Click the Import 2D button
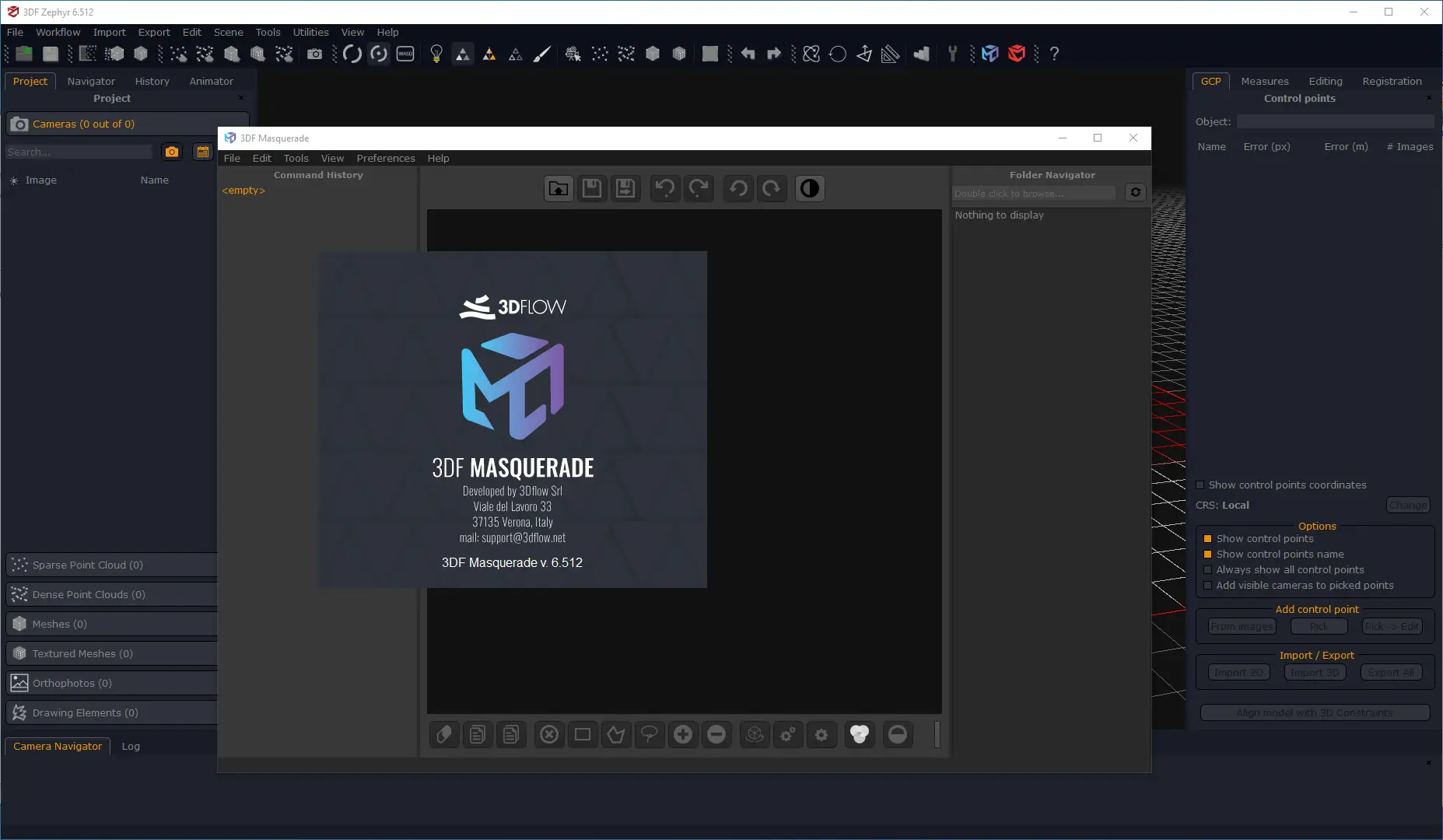This screenshot has width=1443, height=840. pyautogui.click(x=1238, y=672)
